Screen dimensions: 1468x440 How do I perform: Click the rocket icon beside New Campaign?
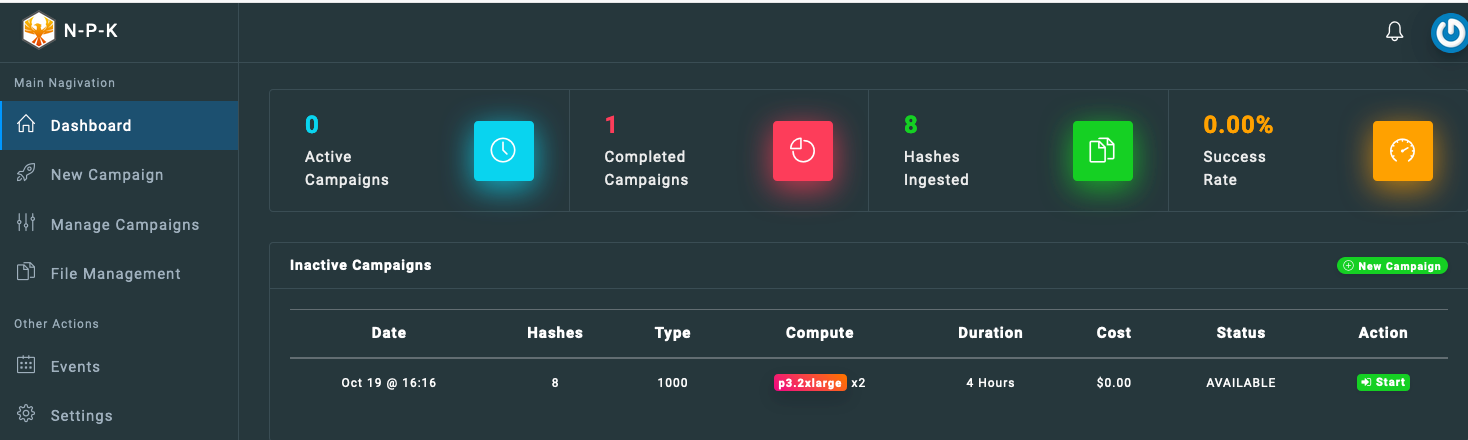[x=27, y=174]
